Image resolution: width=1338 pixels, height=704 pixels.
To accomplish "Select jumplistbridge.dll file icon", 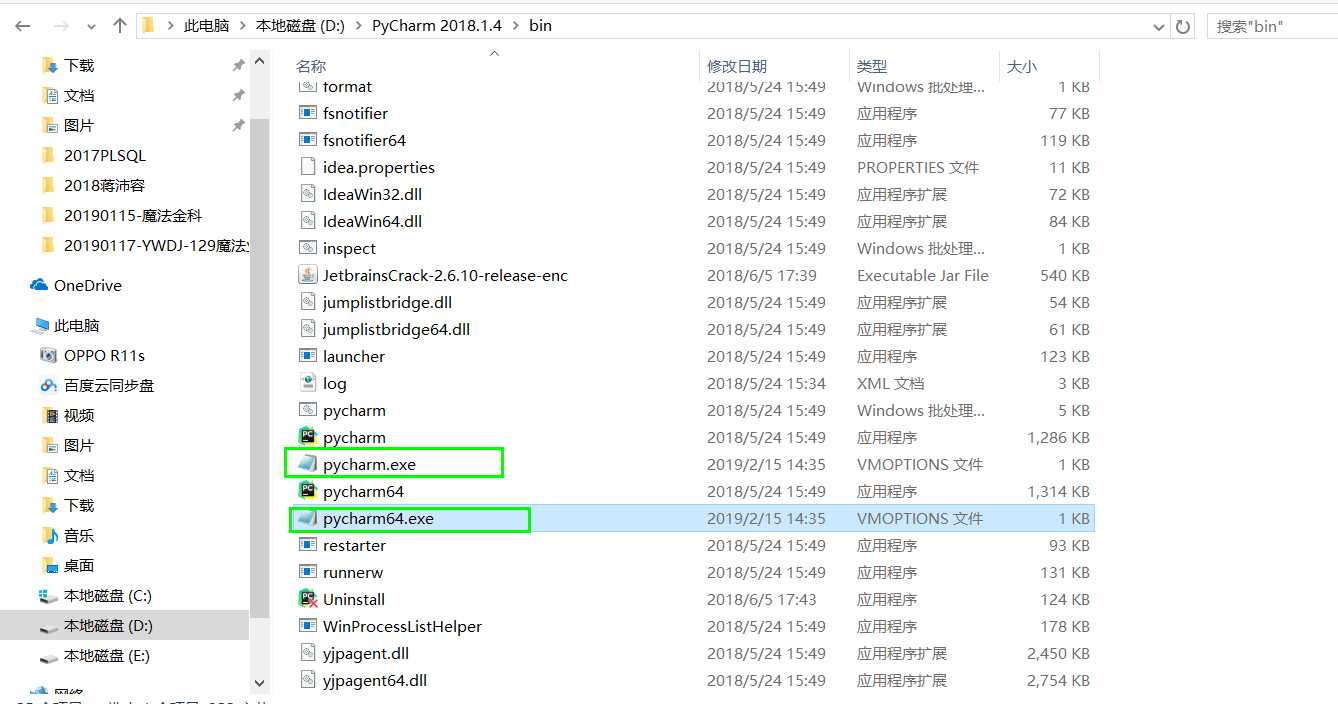I will click(x=308, y=302).
